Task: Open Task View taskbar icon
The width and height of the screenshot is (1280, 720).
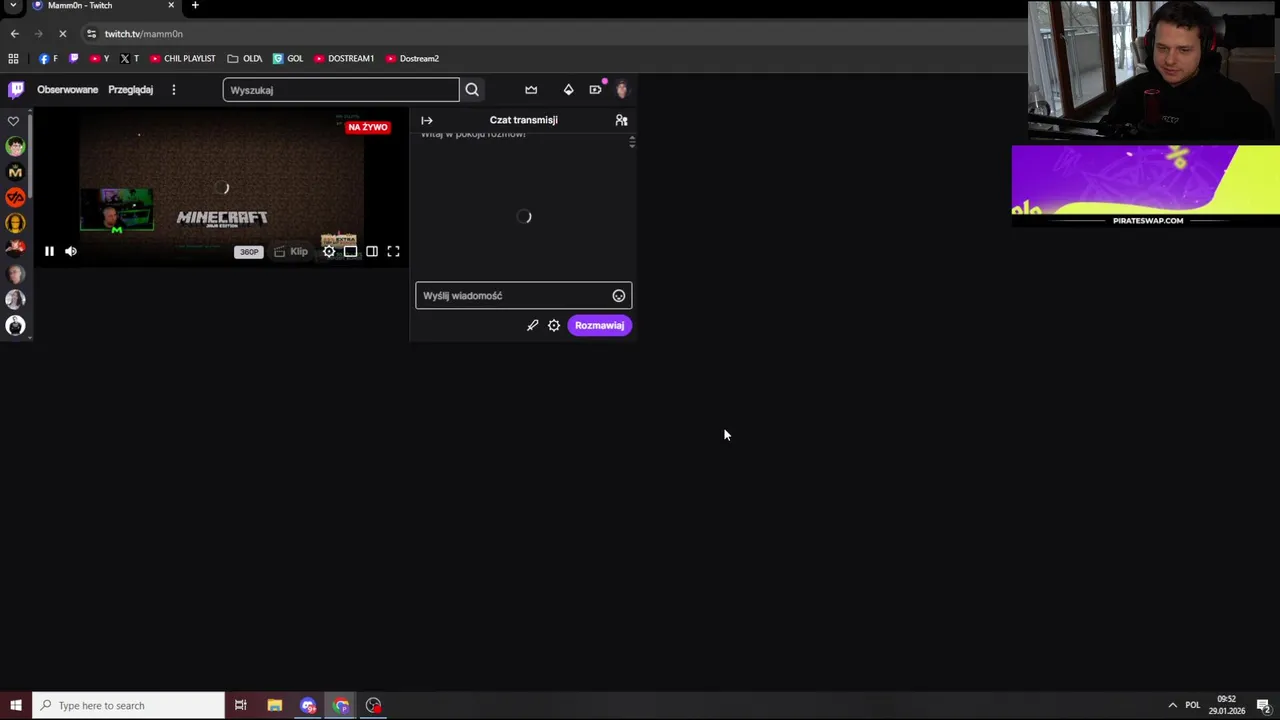Action: [241, 706]
